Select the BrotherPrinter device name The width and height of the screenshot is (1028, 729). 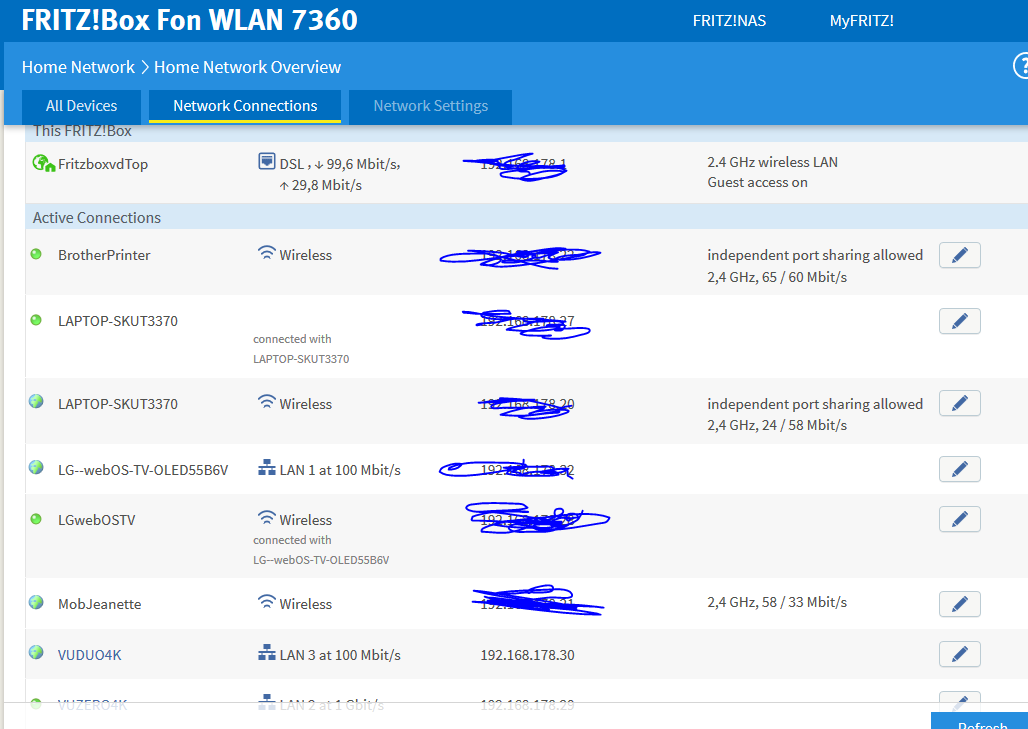[x=104, y=255]
